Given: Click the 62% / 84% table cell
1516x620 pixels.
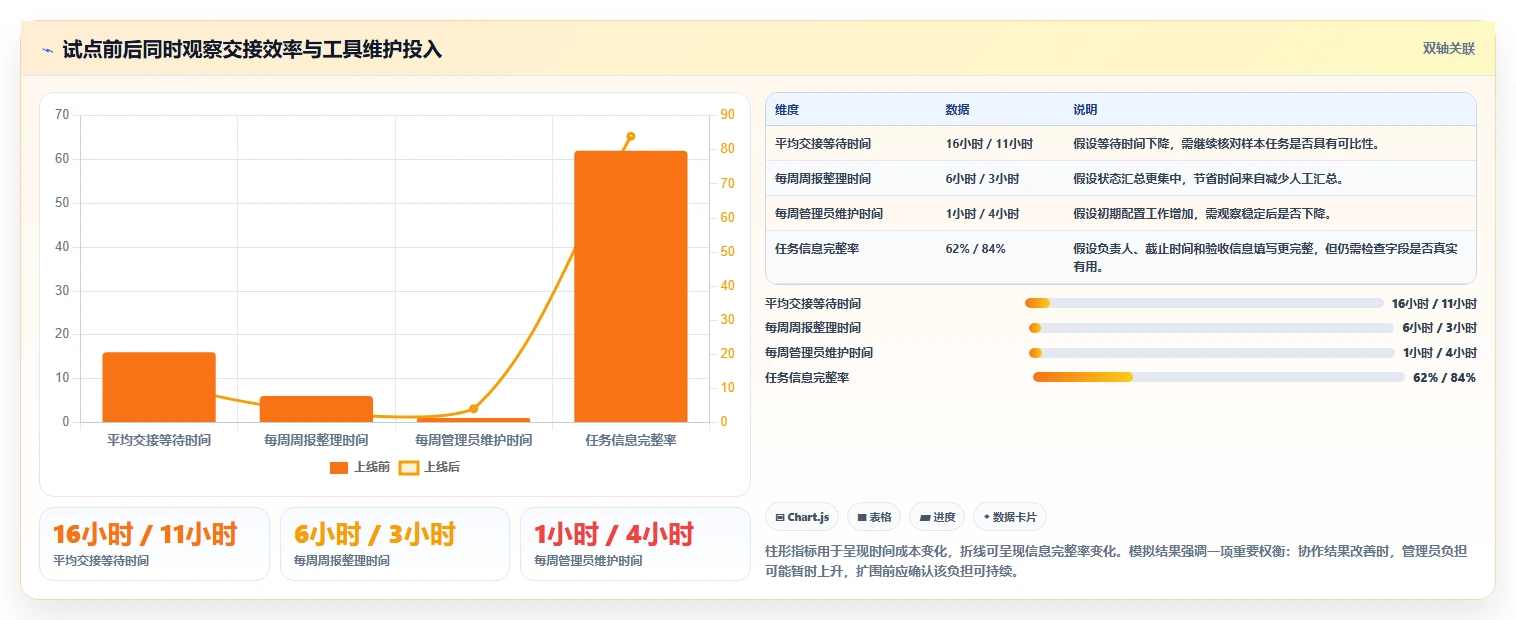Looking at the screenshot, I should [975, 249].
